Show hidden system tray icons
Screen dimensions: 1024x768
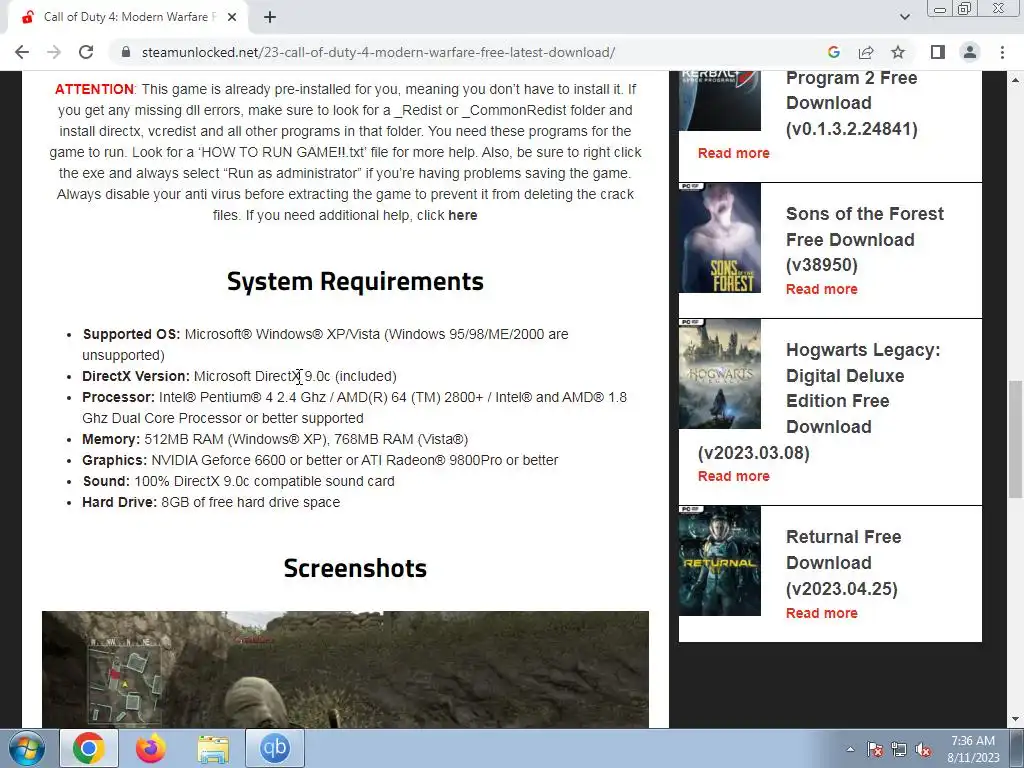850,750
